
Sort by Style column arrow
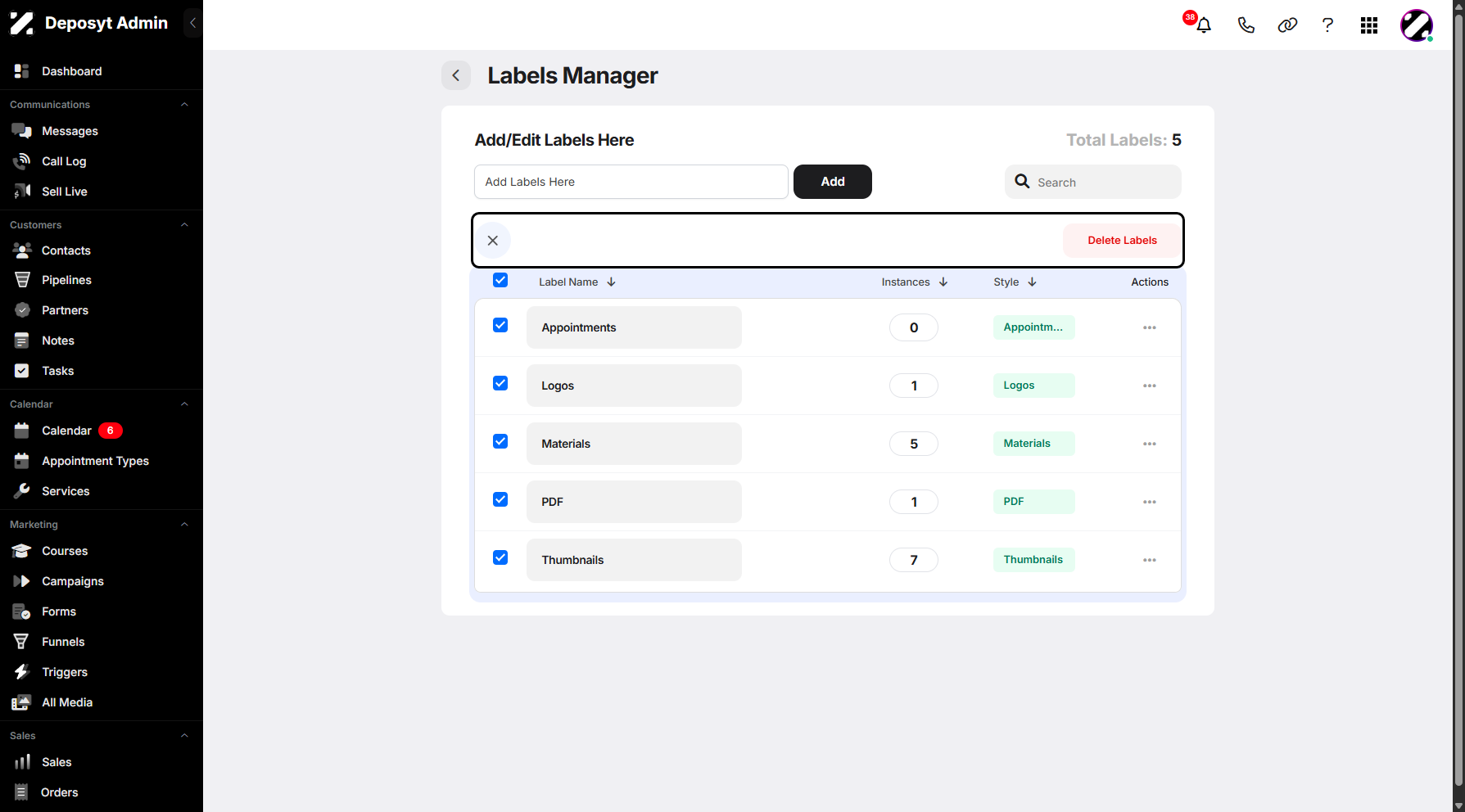pos(1032,282)
